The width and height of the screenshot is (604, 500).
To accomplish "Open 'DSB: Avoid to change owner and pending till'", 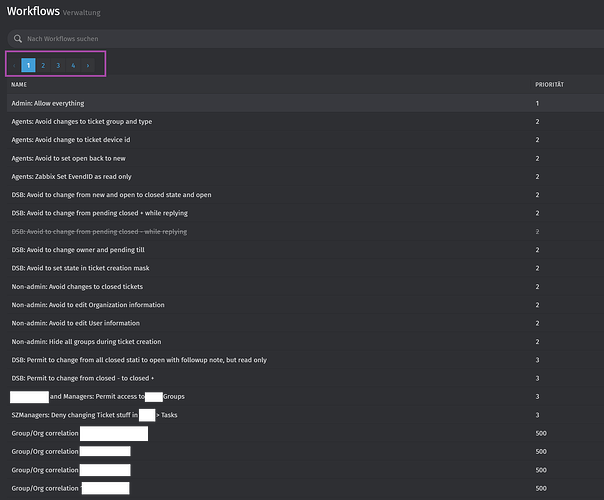I will (83, 250).
